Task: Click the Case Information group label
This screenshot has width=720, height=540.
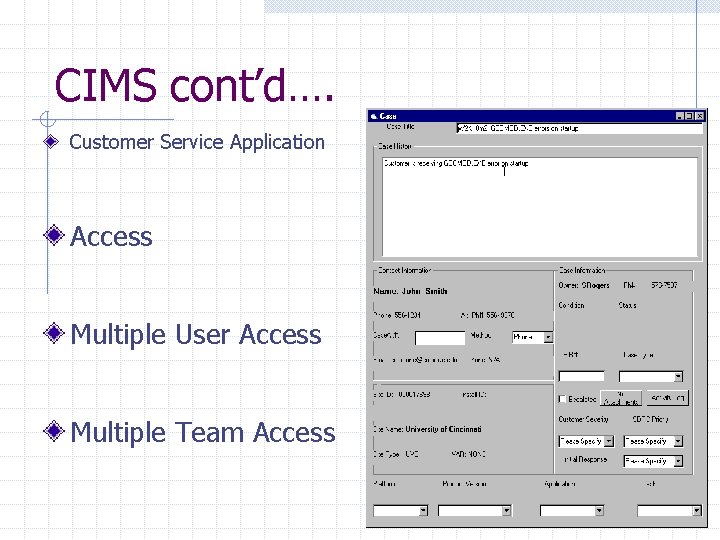Action: pyautogui.click(x=582, y=270)
